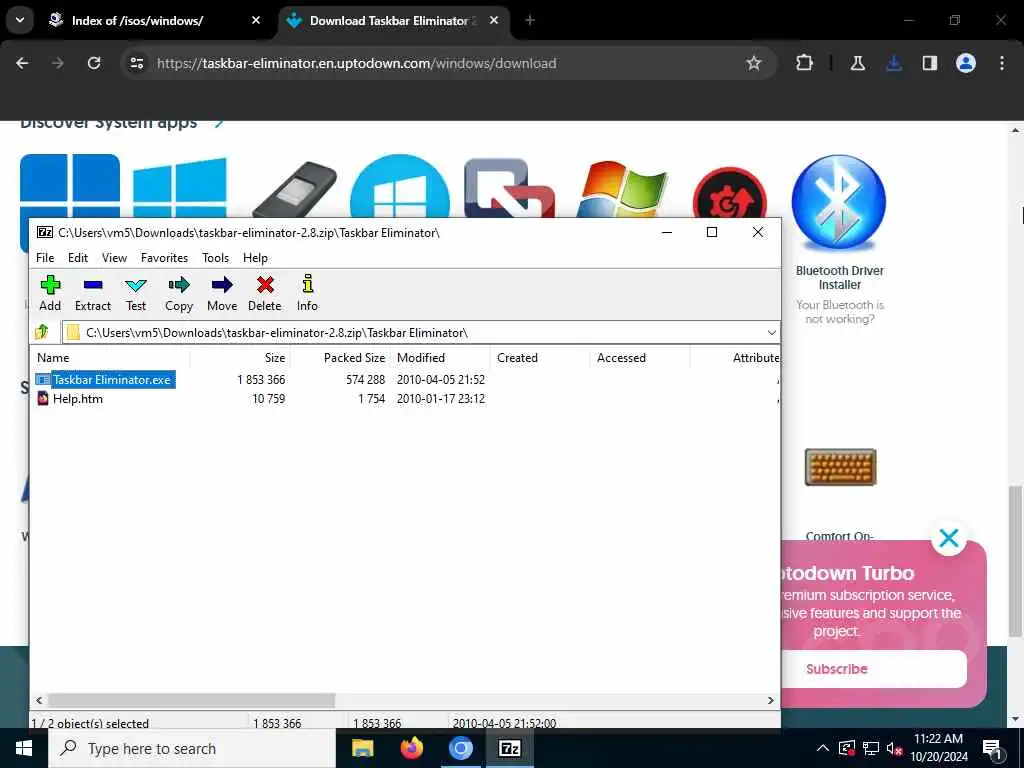Image resolution: width=1024 pixels, height=768 pixels.
Task: Open the browser profile avatar
Action: [x=965, y=63]
